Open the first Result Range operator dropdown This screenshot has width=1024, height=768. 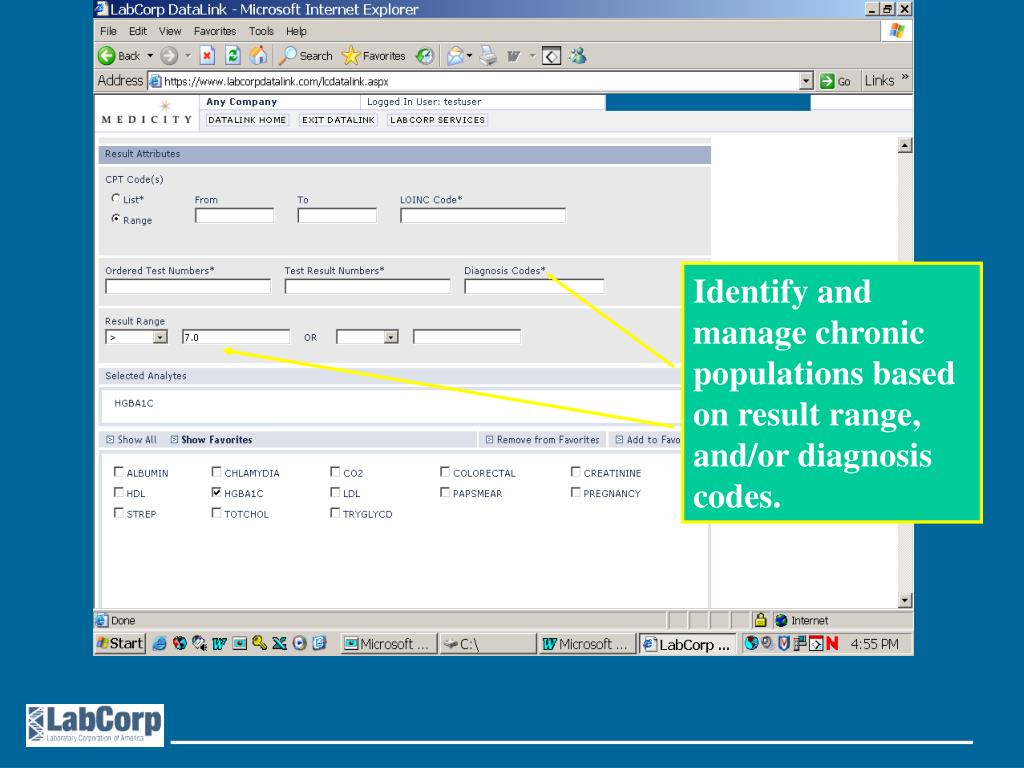pyautogui.click(x=160, y=337)
